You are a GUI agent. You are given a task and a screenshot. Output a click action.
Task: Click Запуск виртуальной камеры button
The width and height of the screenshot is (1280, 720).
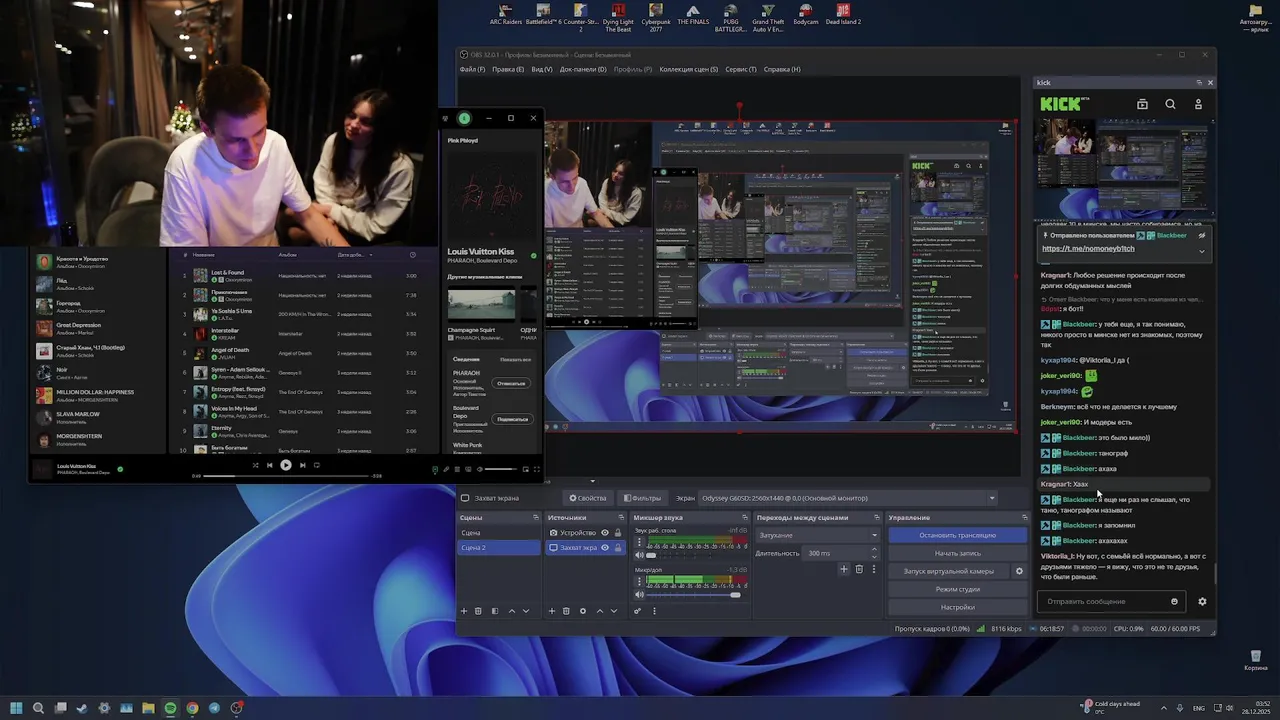coord(949,571)
